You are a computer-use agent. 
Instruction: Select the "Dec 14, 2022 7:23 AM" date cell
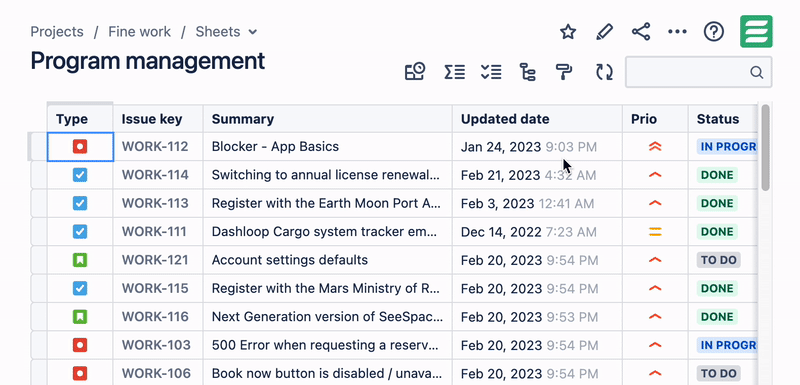pyautogui.click(x=537, y=232)
